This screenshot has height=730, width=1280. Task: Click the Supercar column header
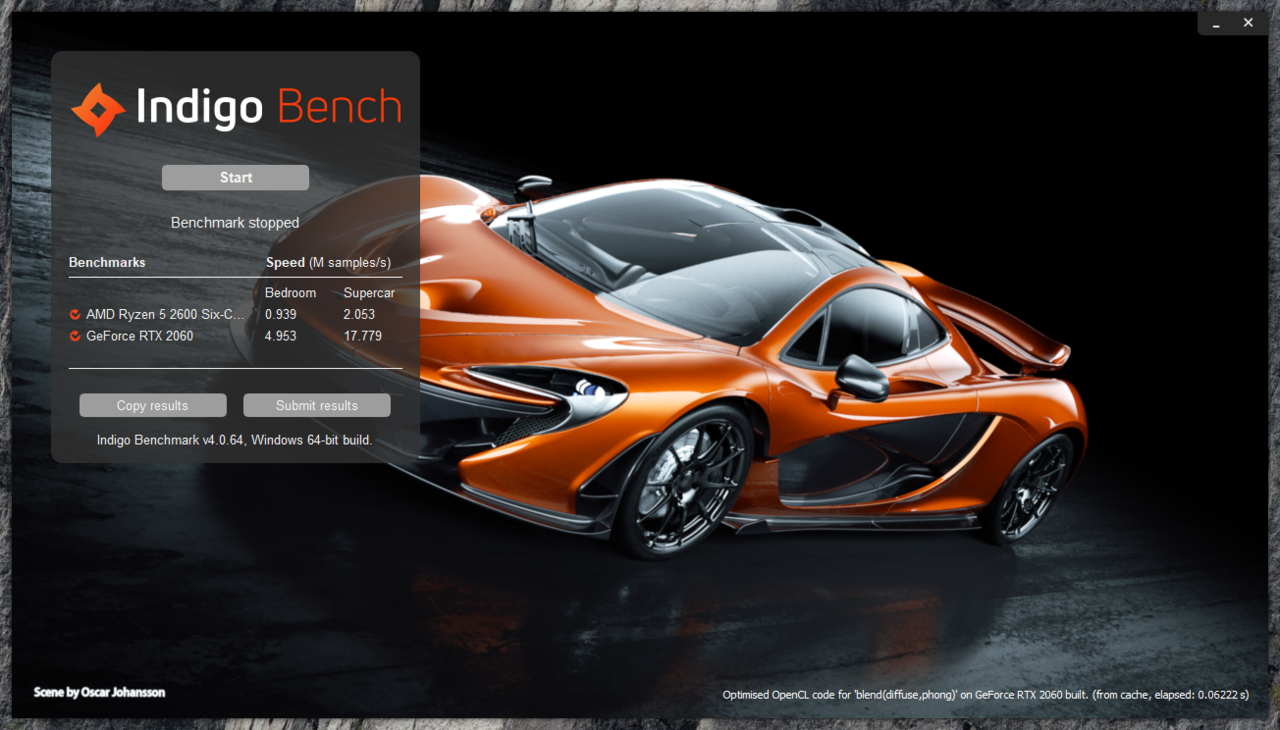pos(369,293)
